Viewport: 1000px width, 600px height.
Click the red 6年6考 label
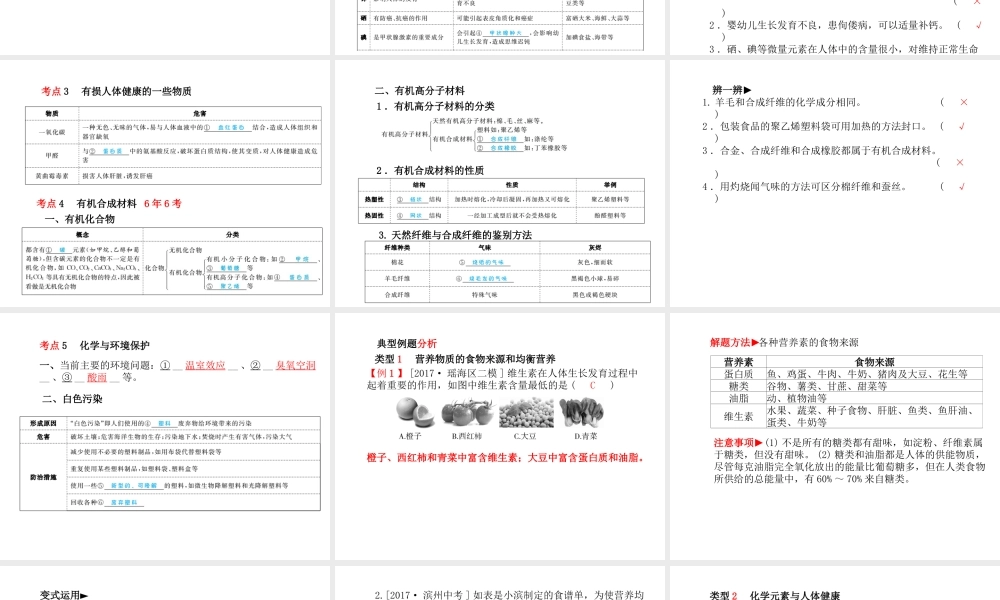[x=163, y=203]
